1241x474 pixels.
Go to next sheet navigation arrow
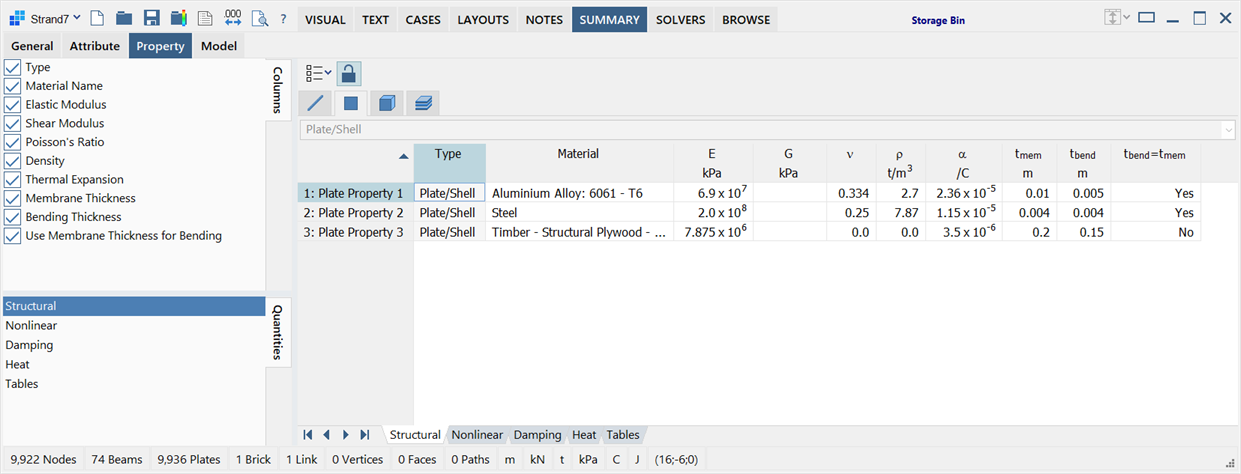coord(346,435)
